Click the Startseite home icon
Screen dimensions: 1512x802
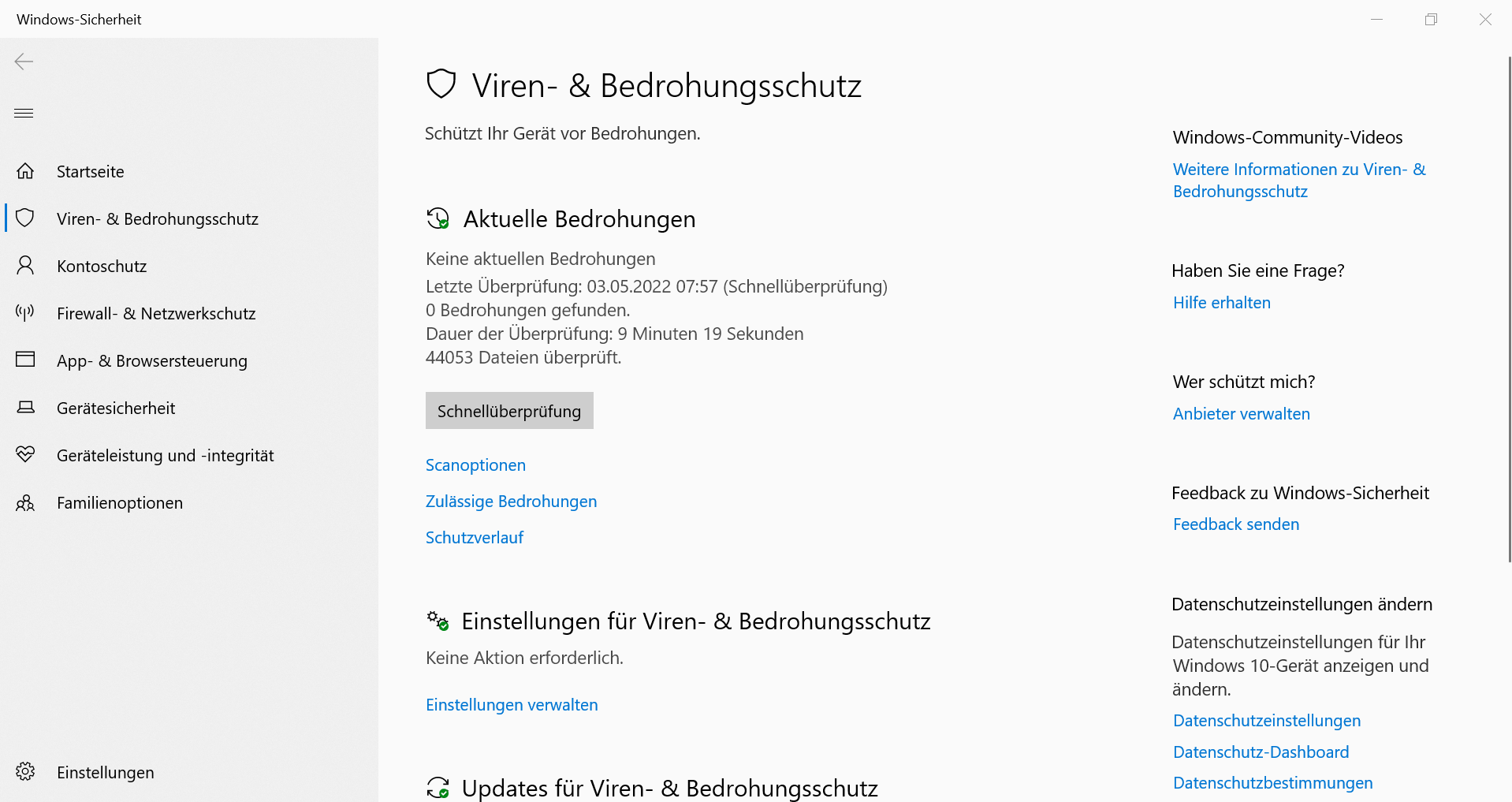point(25,171)
